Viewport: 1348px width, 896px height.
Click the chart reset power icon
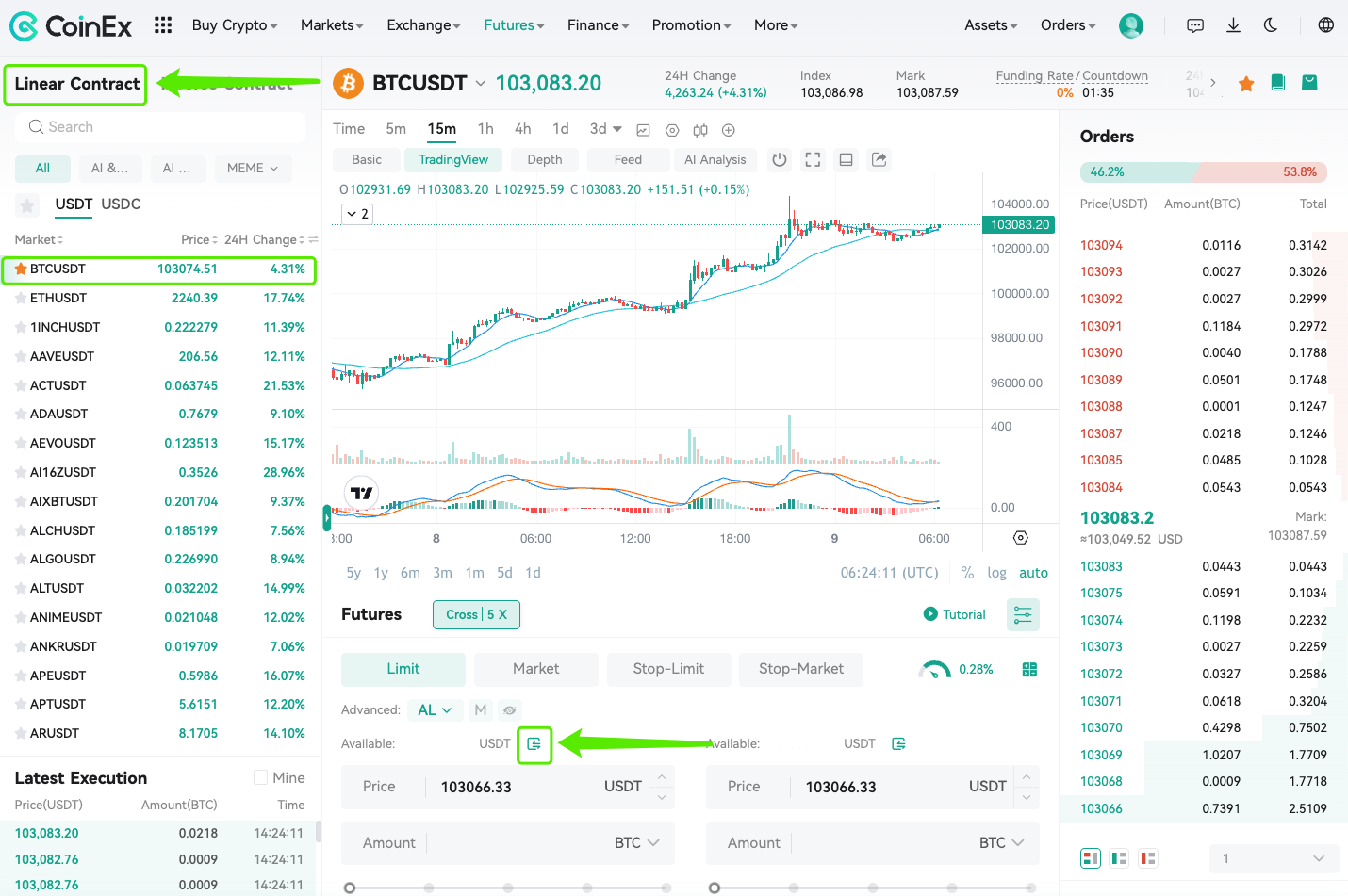pos(780,160)
